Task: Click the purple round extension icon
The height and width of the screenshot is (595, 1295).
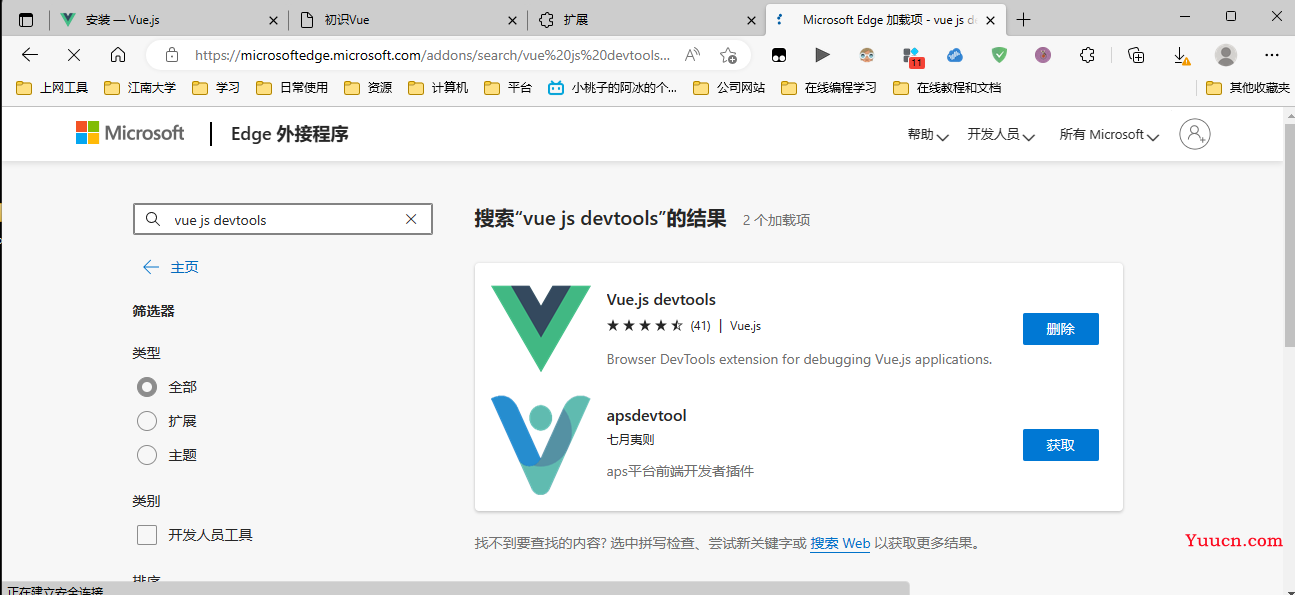Action: pos(1043,55)
